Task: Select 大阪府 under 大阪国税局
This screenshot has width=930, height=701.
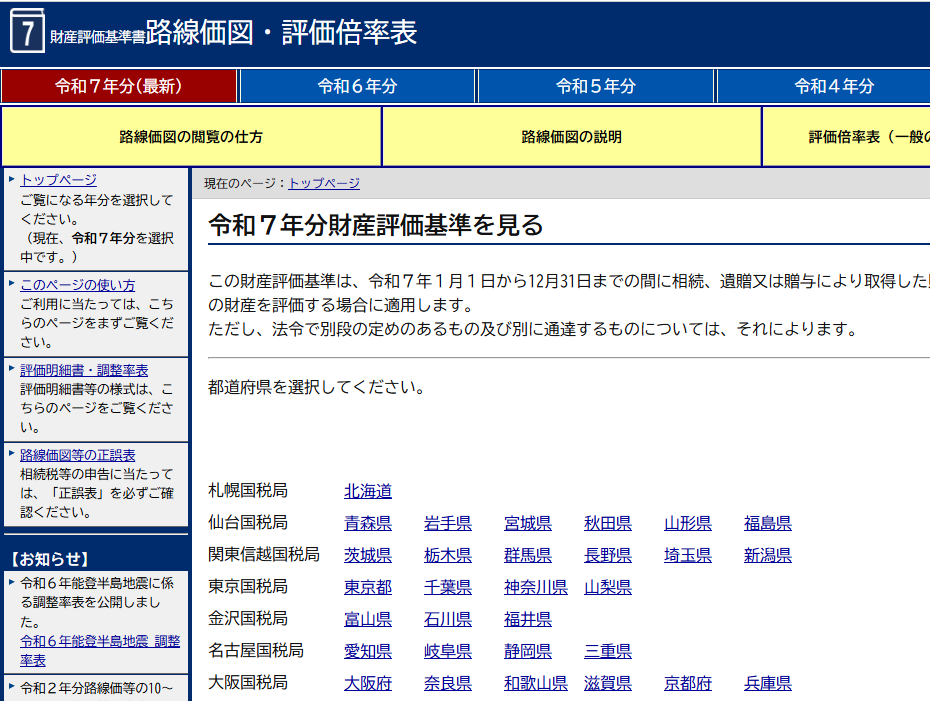Action: click(x=368, y=683)
